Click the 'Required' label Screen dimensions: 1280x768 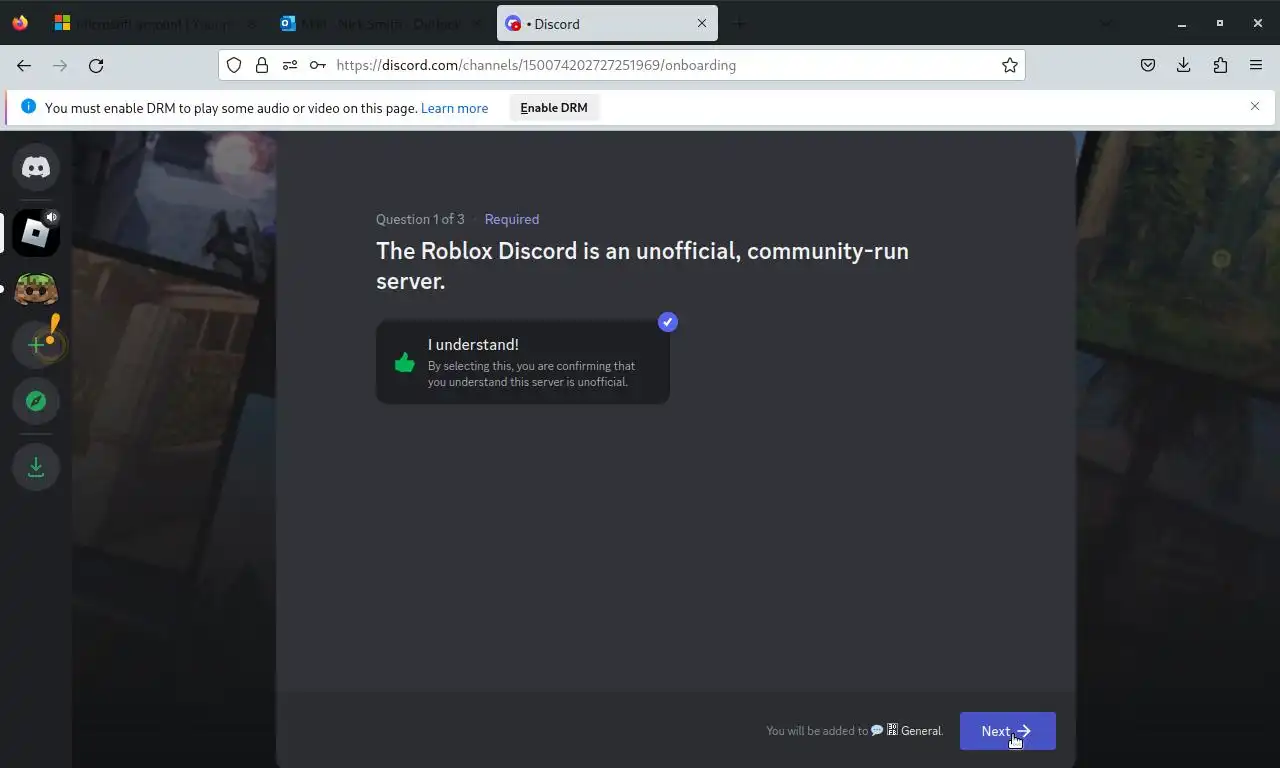coord(512,219)
